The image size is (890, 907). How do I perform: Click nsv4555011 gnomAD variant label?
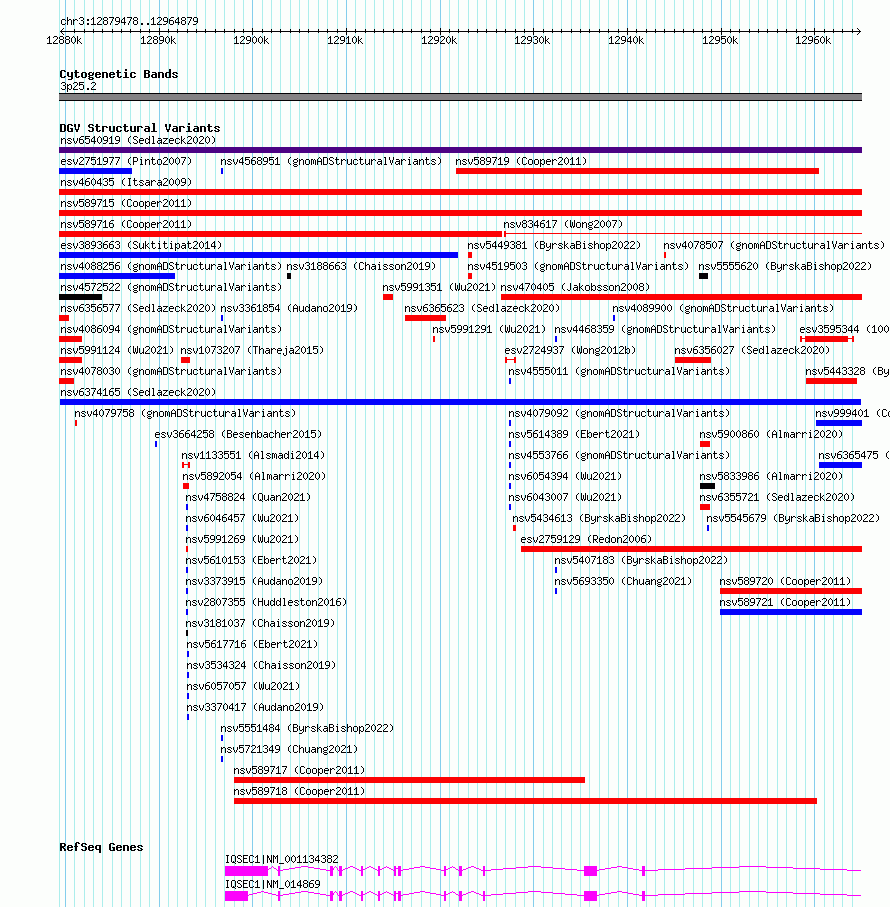[x=619, y=371]
